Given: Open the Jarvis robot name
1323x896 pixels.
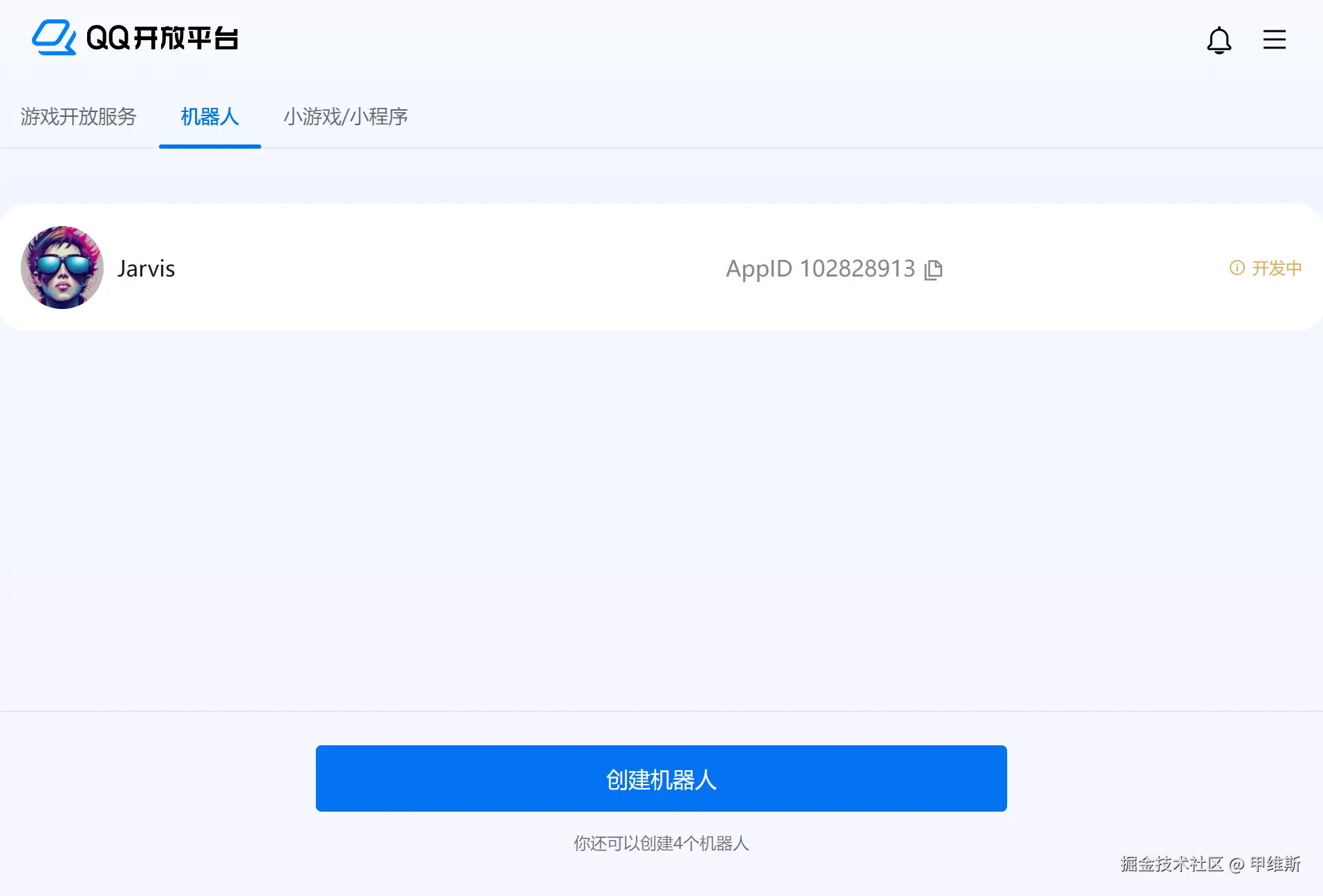Looking at the screenshot, I should pyautogui.click(x=146, y=268).
